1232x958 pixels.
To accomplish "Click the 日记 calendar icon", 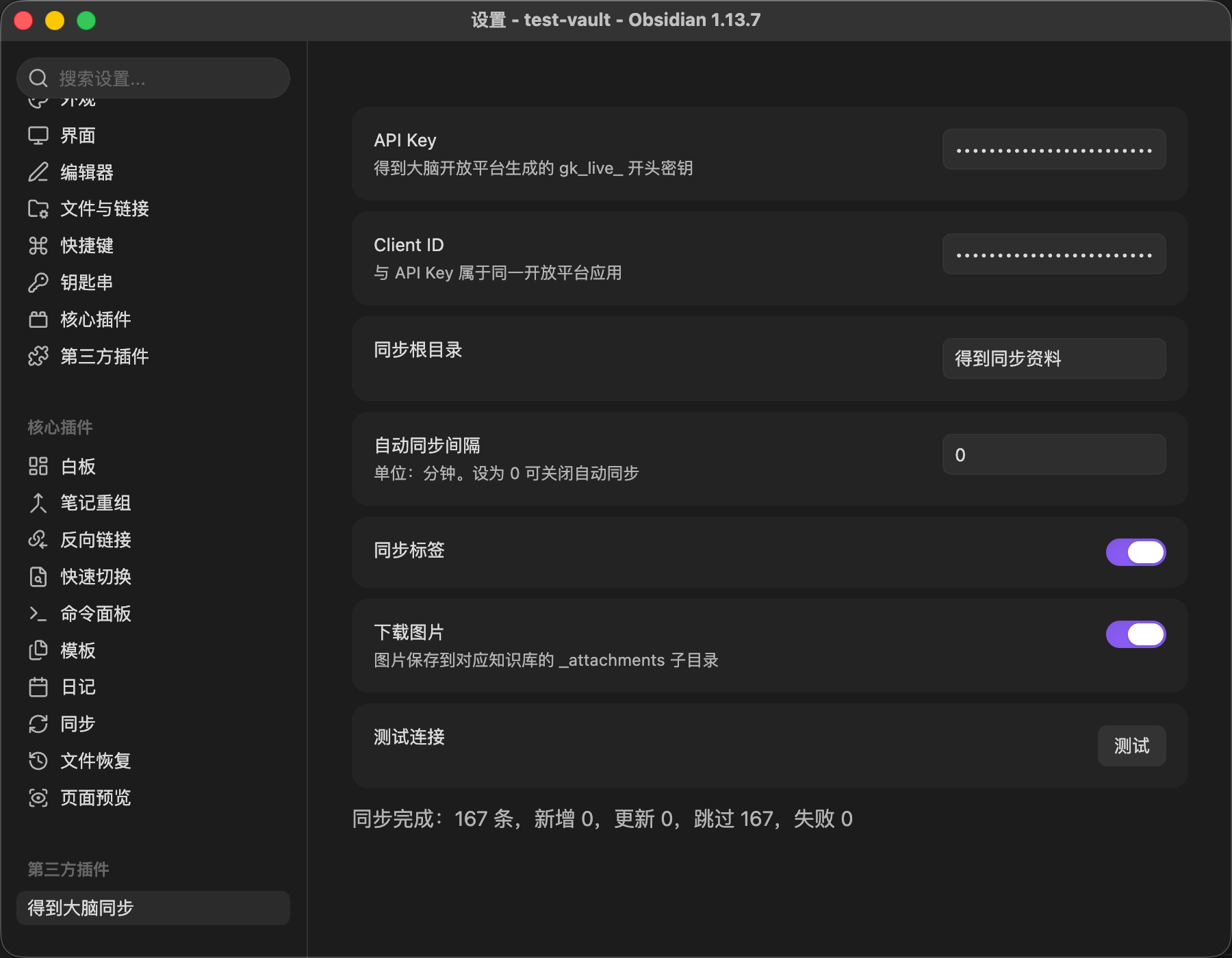I will coord(38,687).
